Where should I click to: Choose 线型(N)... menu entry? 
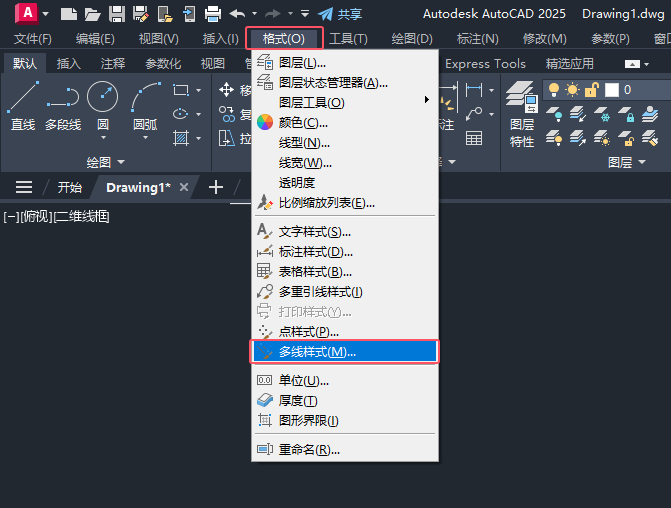click(x=345, y=143)
